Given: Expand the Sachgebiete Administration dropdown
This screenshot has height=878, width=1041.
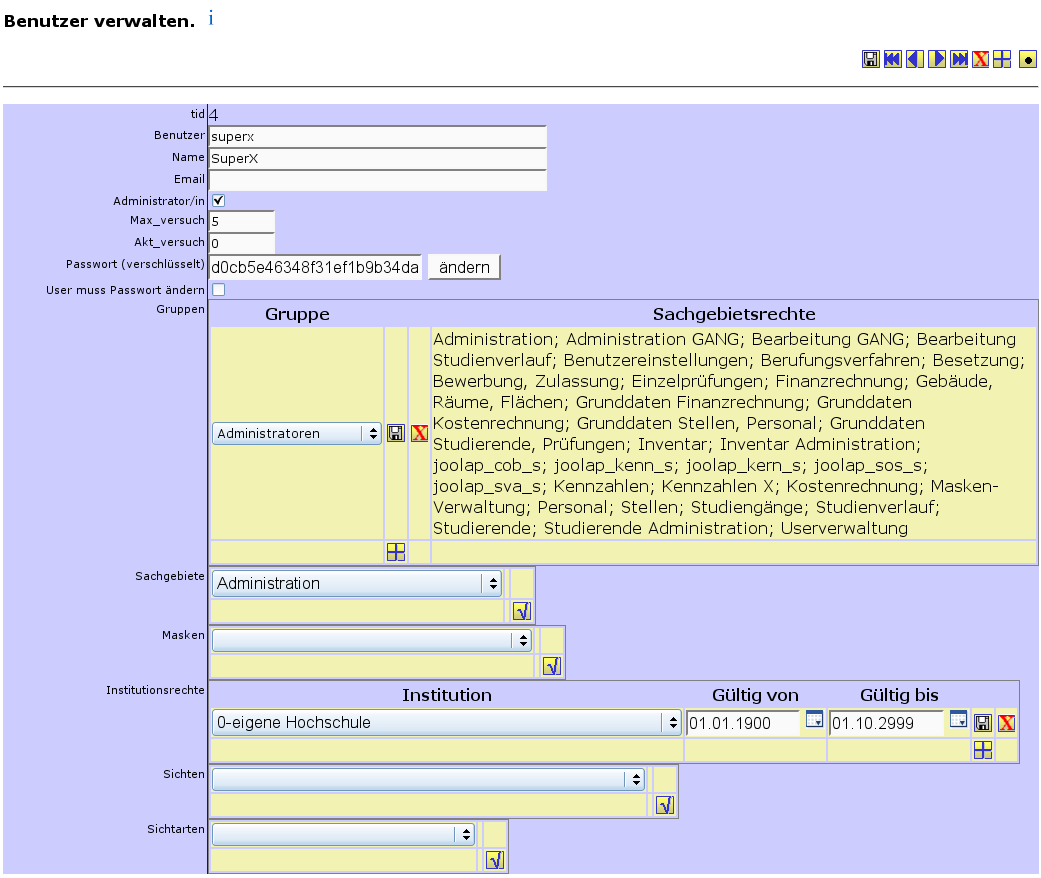Looking at the screenshot, I should point(357,583).
